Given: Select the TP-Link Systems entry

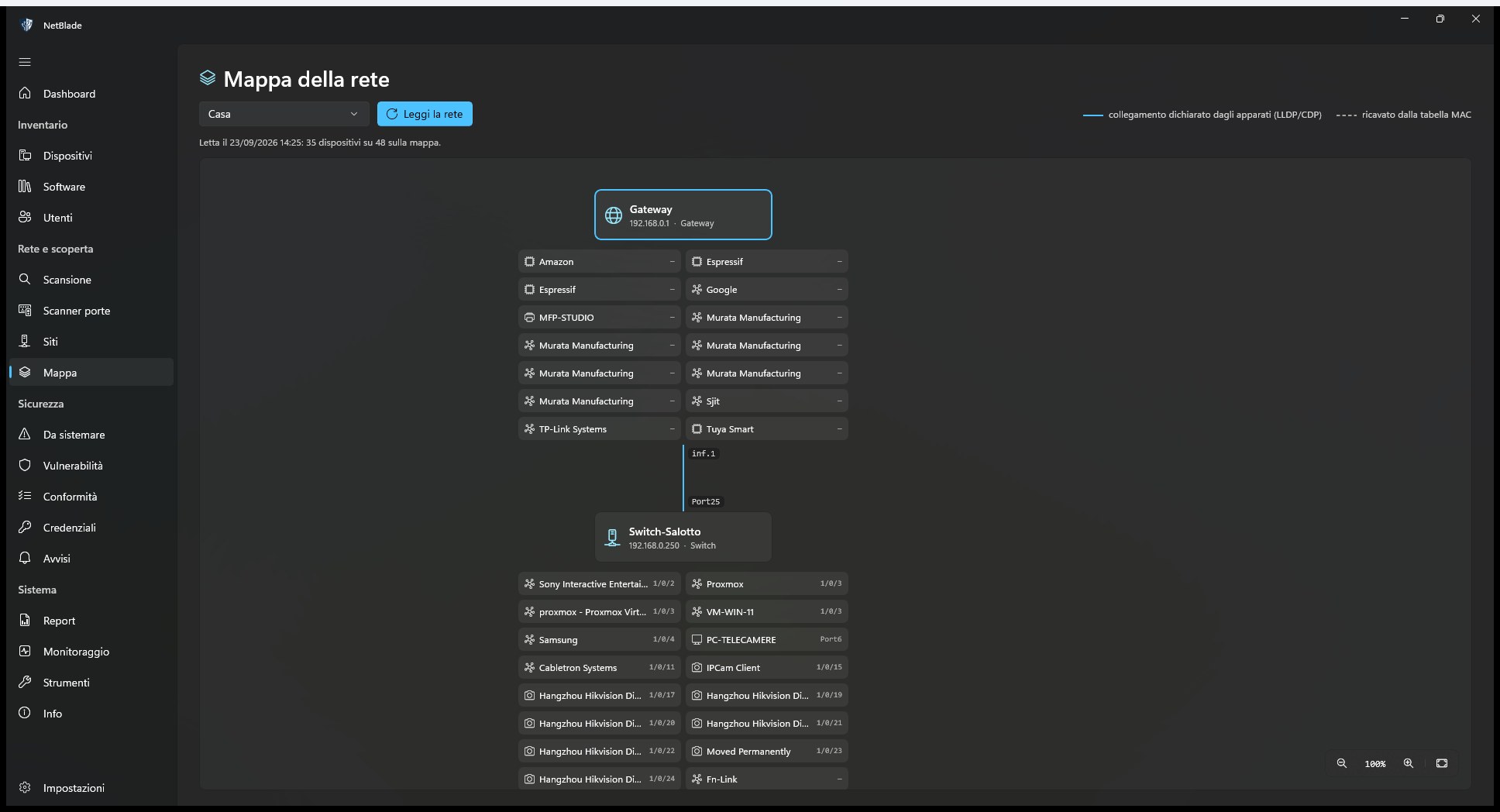Looking at the screenshot, I should click(600, 429).
